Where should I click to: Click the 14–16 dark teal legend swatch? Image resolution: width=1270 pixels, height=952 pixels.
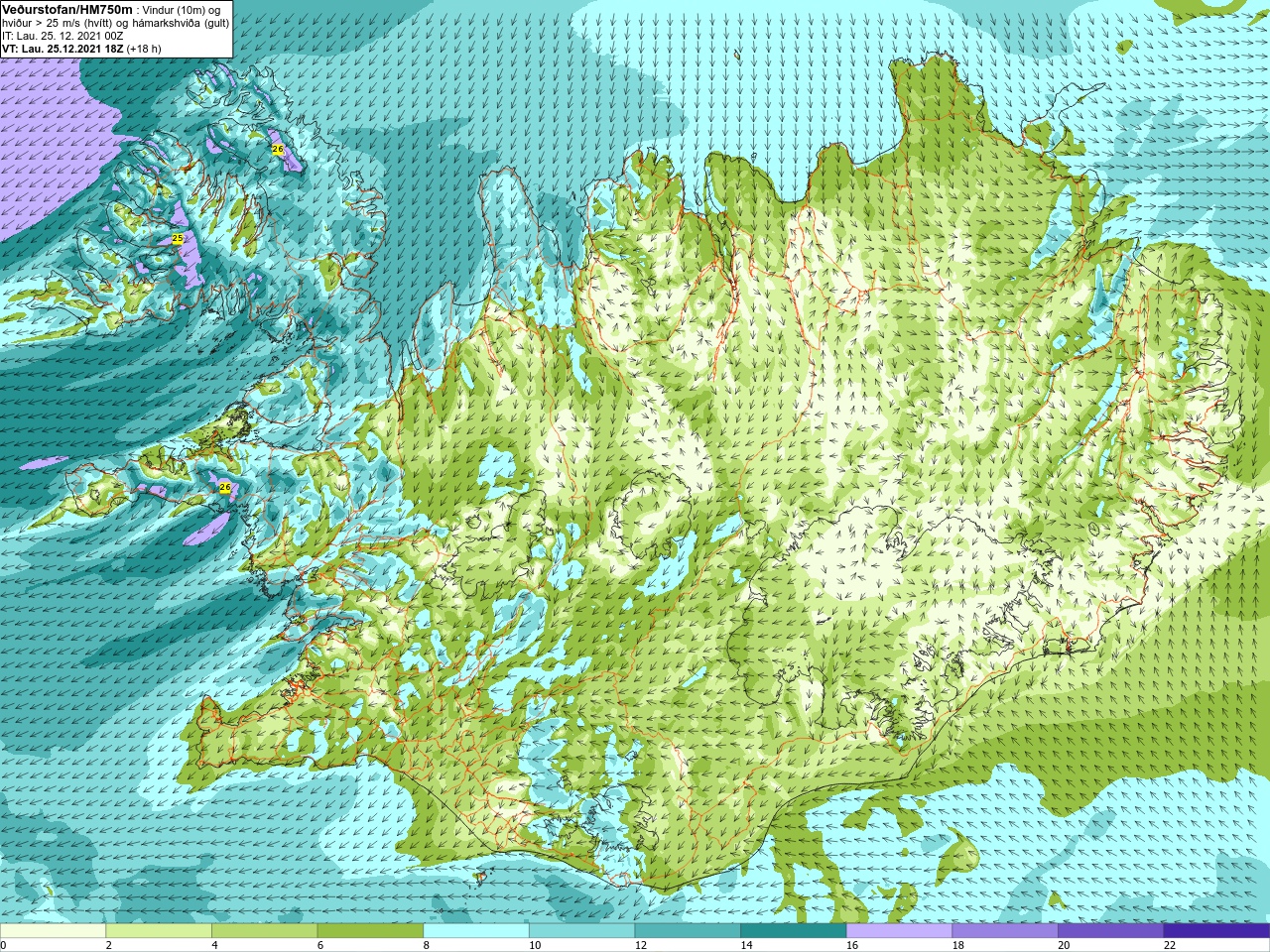(x=794, y=931)
